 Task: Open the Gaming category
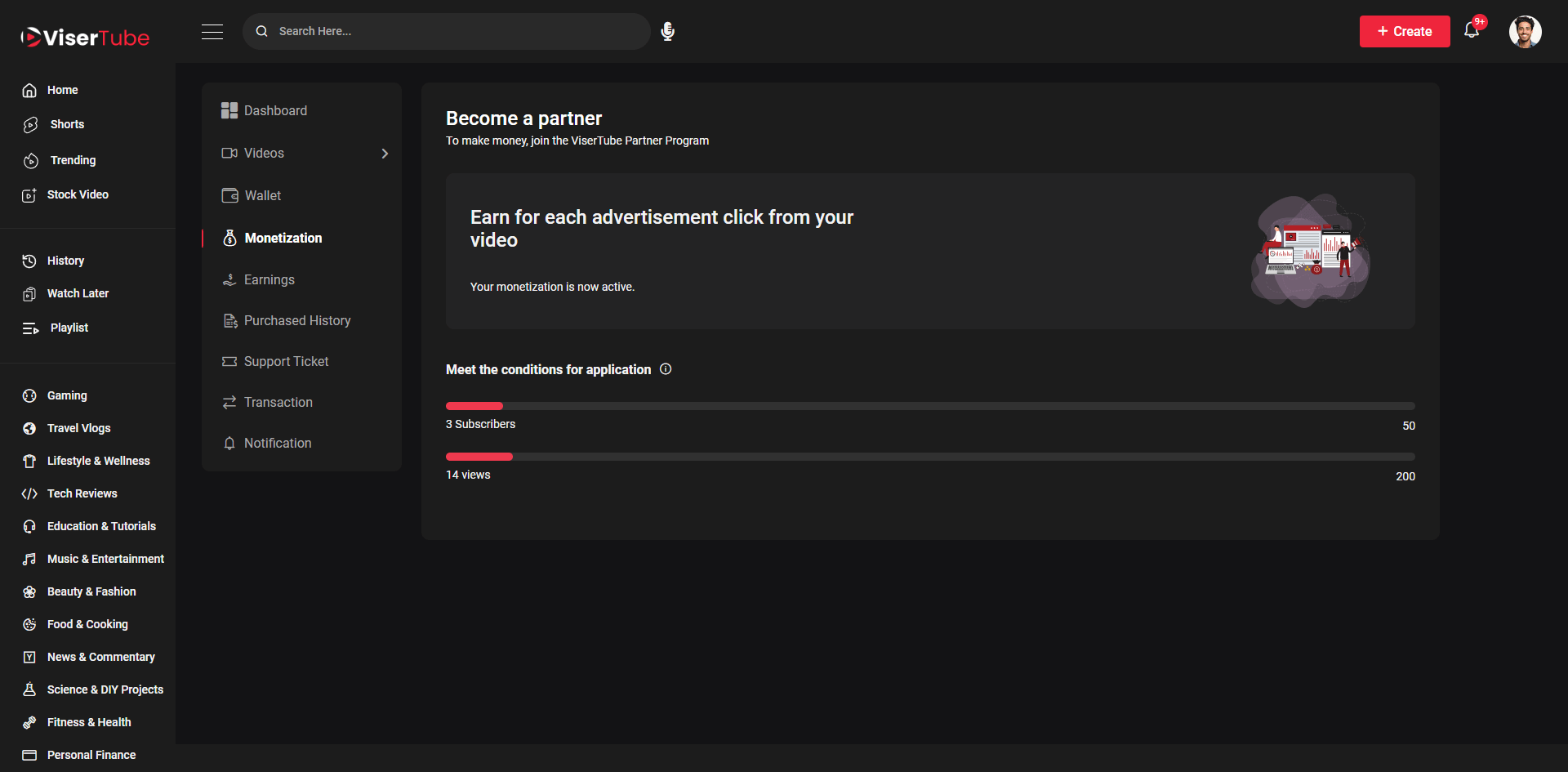(67, 395)
